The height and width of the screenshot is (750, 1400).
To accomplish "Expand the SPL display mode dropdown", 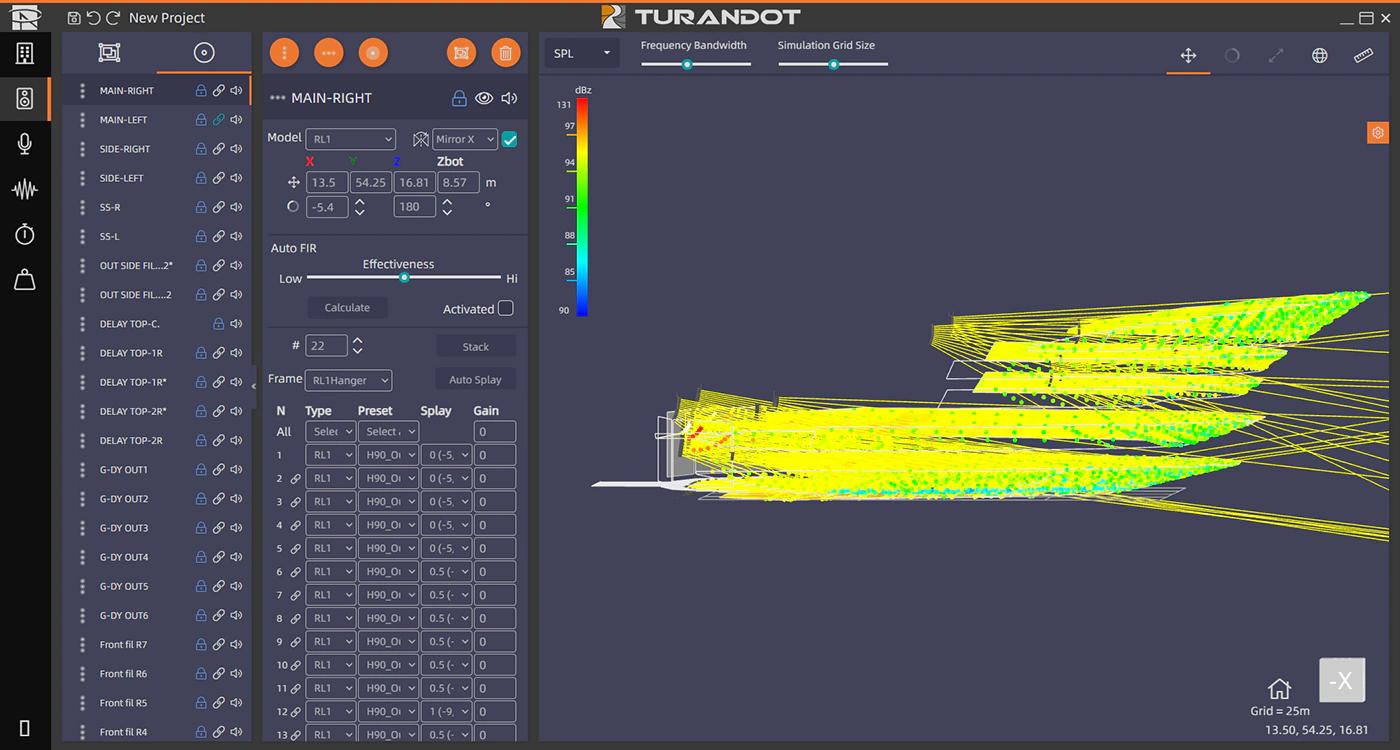I will pyautogui.click(x=582, y=54).
